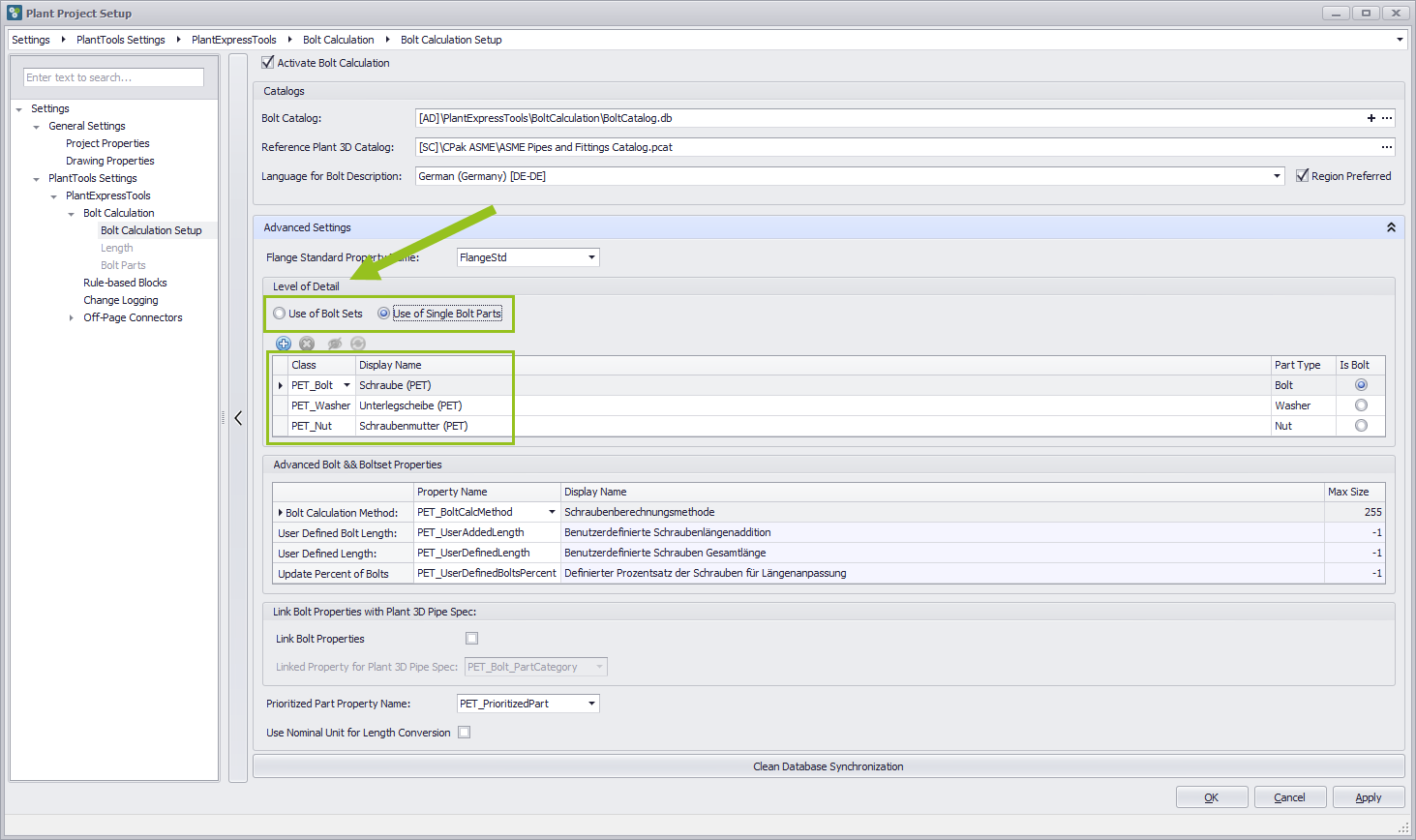Image resolution: width=1416 pixels, height=840 pixels.
Task: Click the crossed-eye hide icon above class table
Action: 335,344
